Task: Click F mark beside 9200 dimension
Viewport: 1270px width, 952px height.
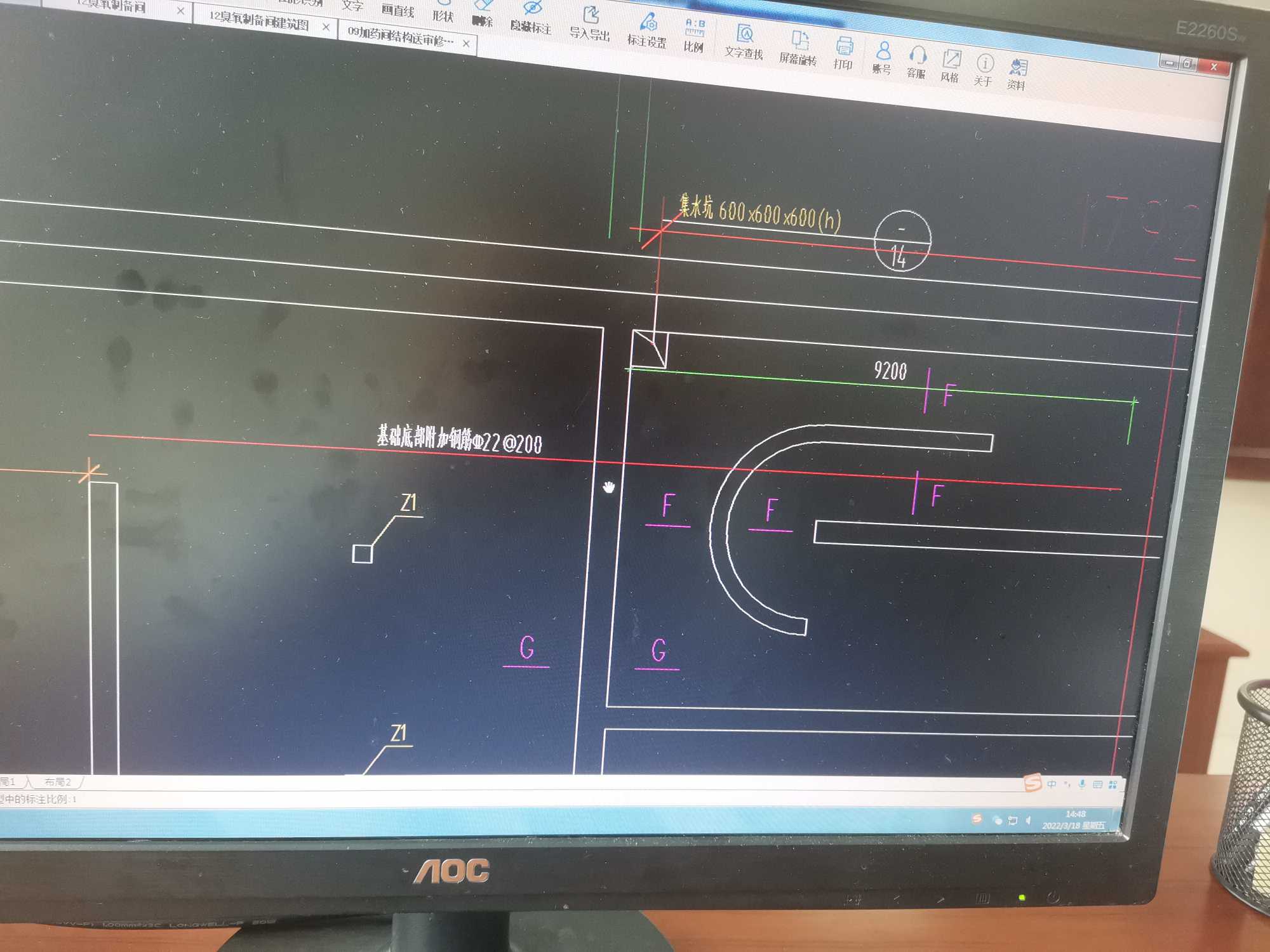Action: tap(949, 395)
